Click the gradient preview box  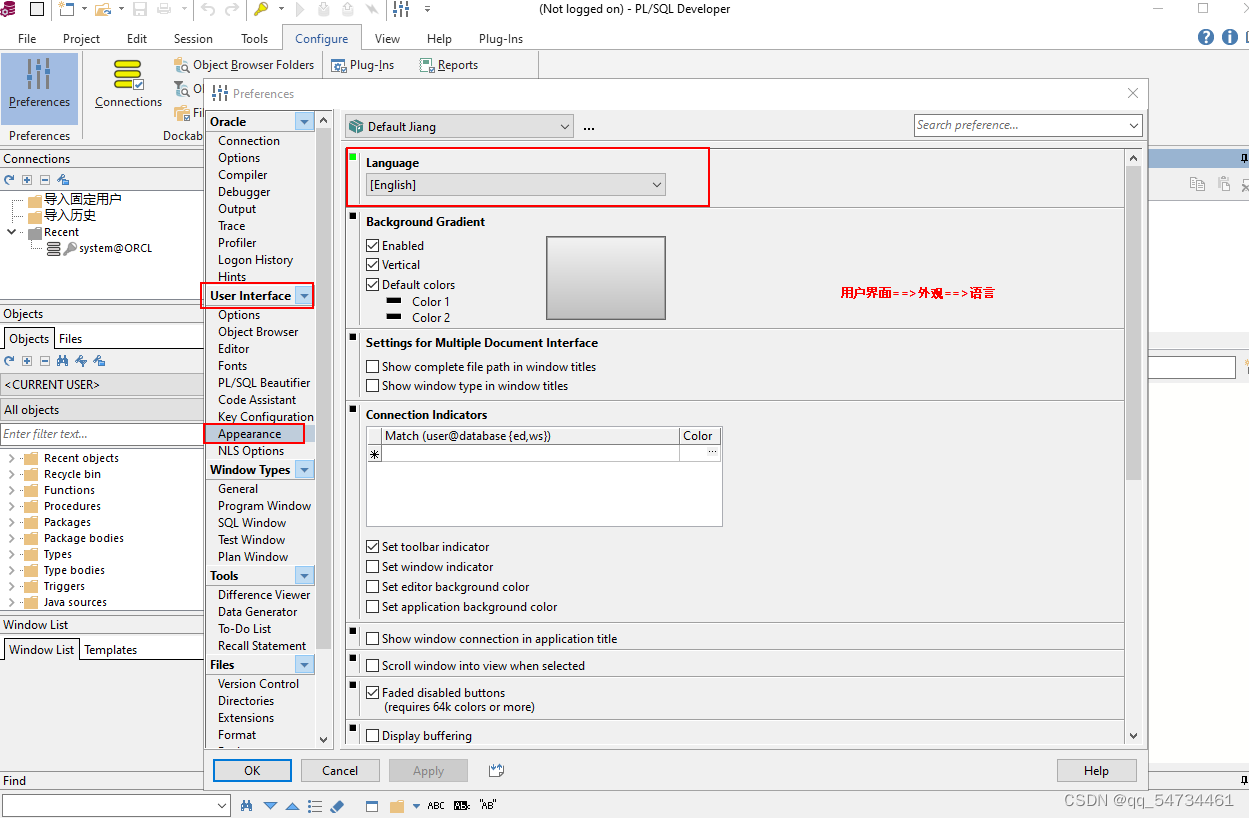tap(606, 277)
